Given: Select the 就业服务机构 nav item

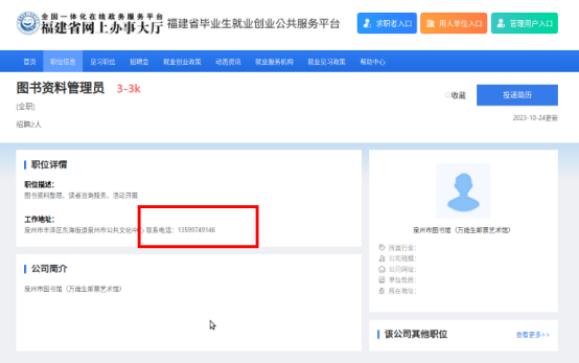Looking at the screenshot, I should click(274, 62).
